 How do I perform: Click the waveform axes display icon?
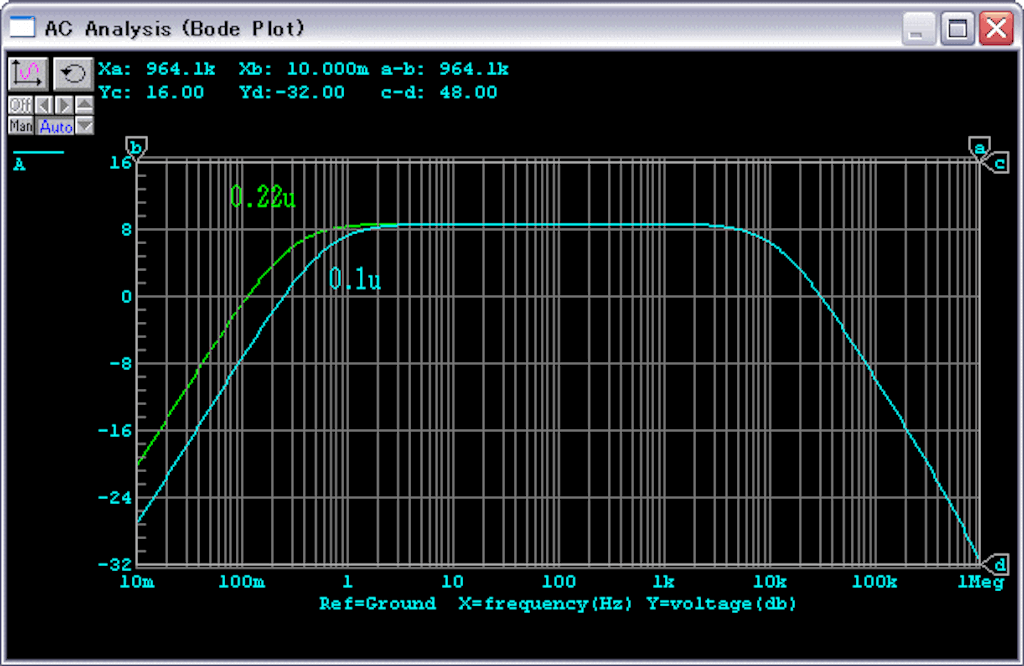coord(27,73)
